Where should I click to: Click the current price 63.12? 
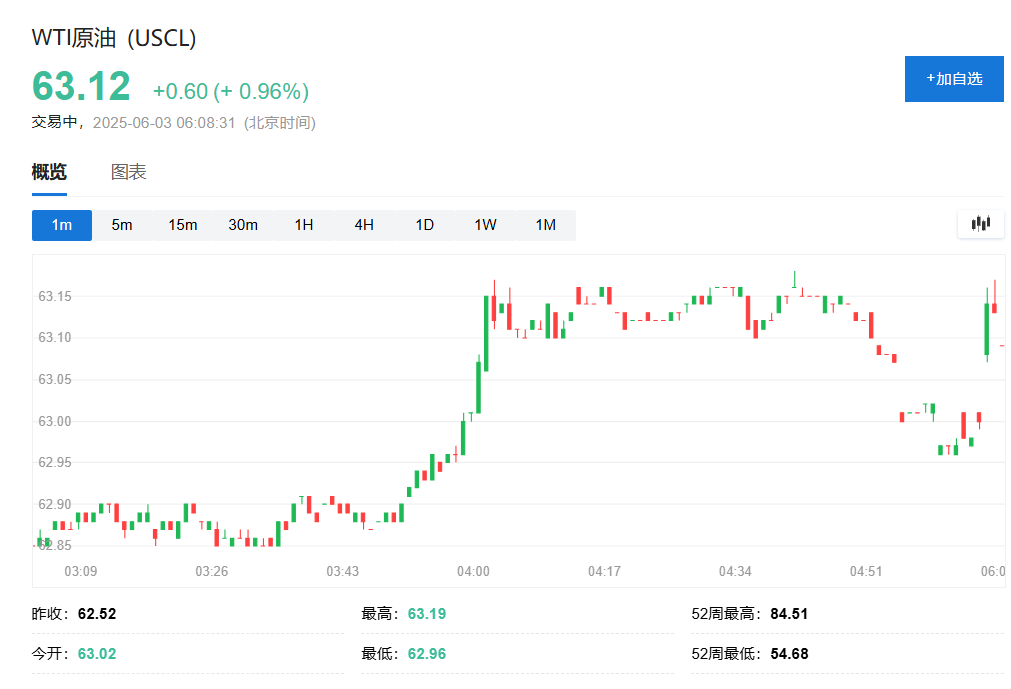click(x=81, y=86)
